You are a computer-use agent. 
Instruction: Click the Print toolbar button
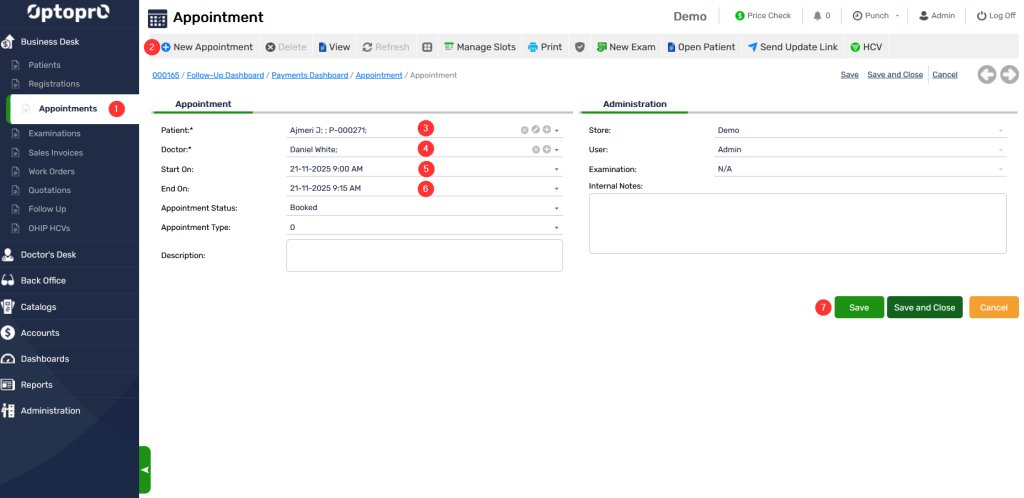544,47
